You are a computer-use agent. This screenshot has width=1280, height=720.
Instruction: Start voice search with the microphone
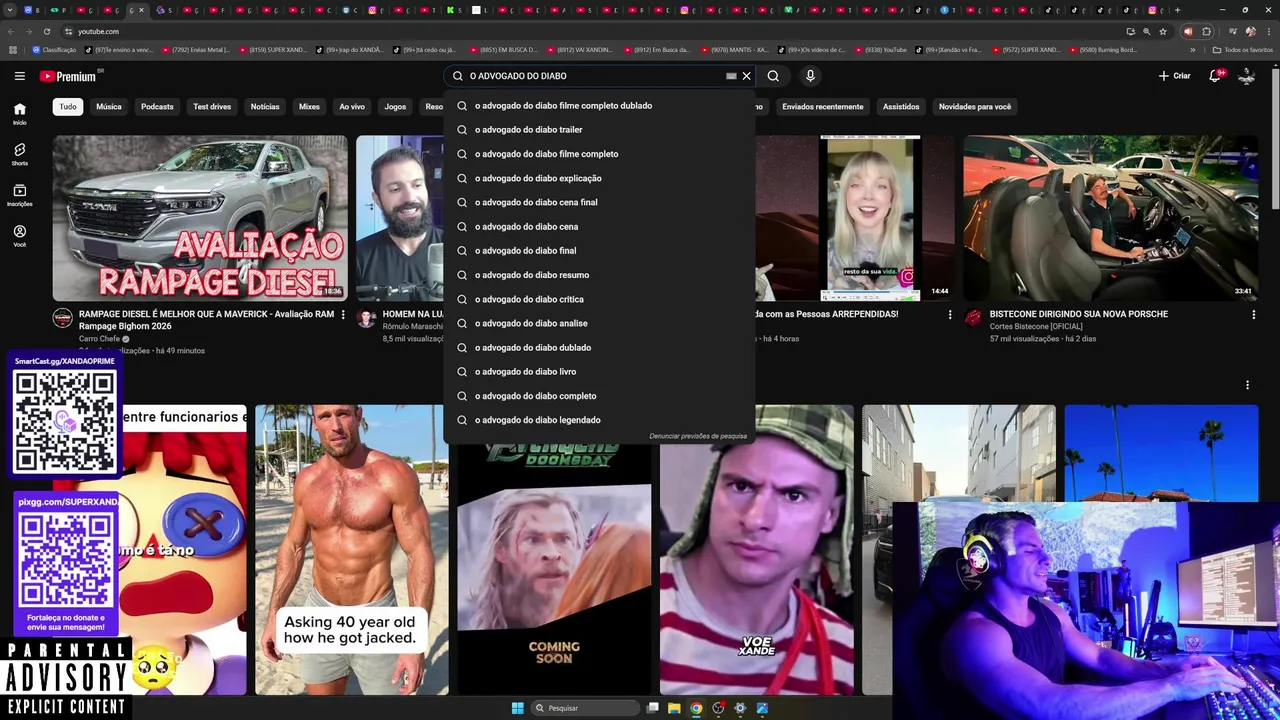pos(810,76)
